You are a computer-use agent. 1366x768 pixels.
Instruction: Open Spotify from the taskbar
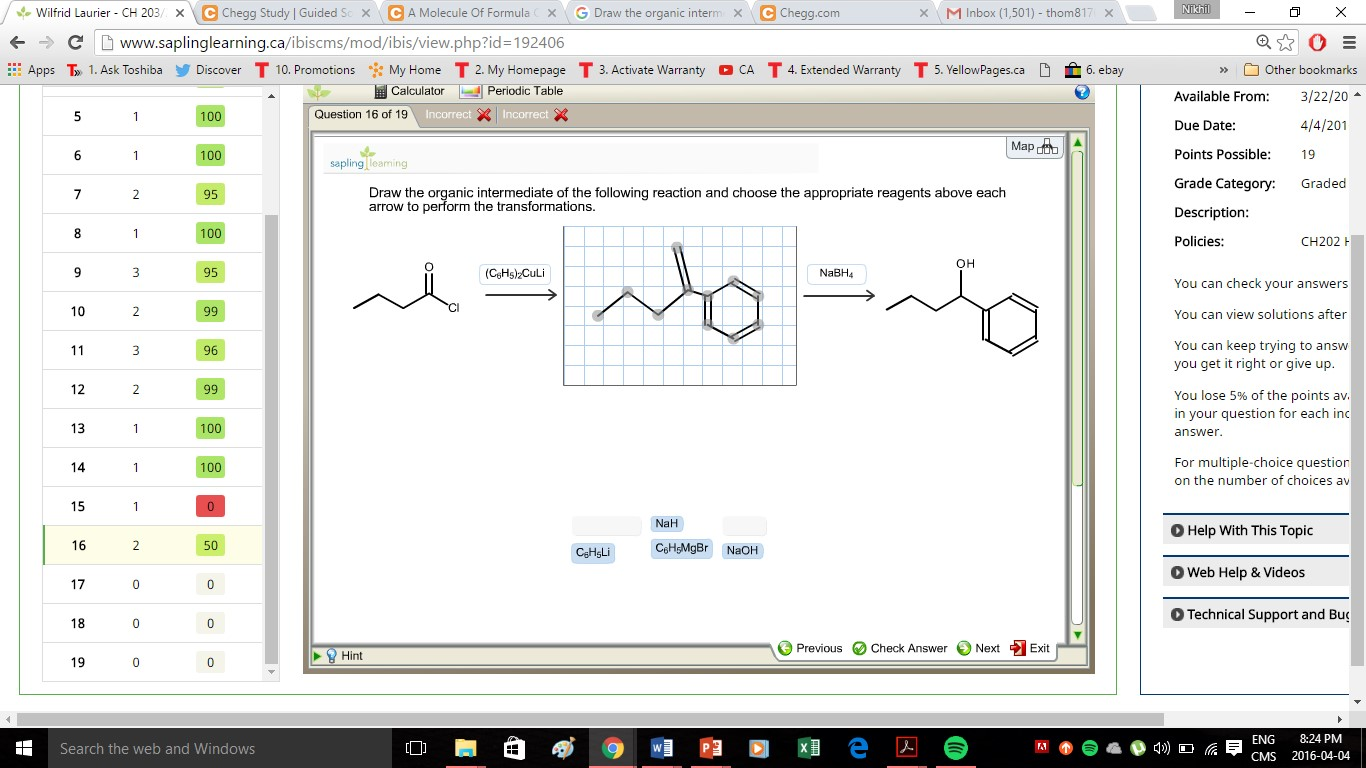[x=956, y=746]
